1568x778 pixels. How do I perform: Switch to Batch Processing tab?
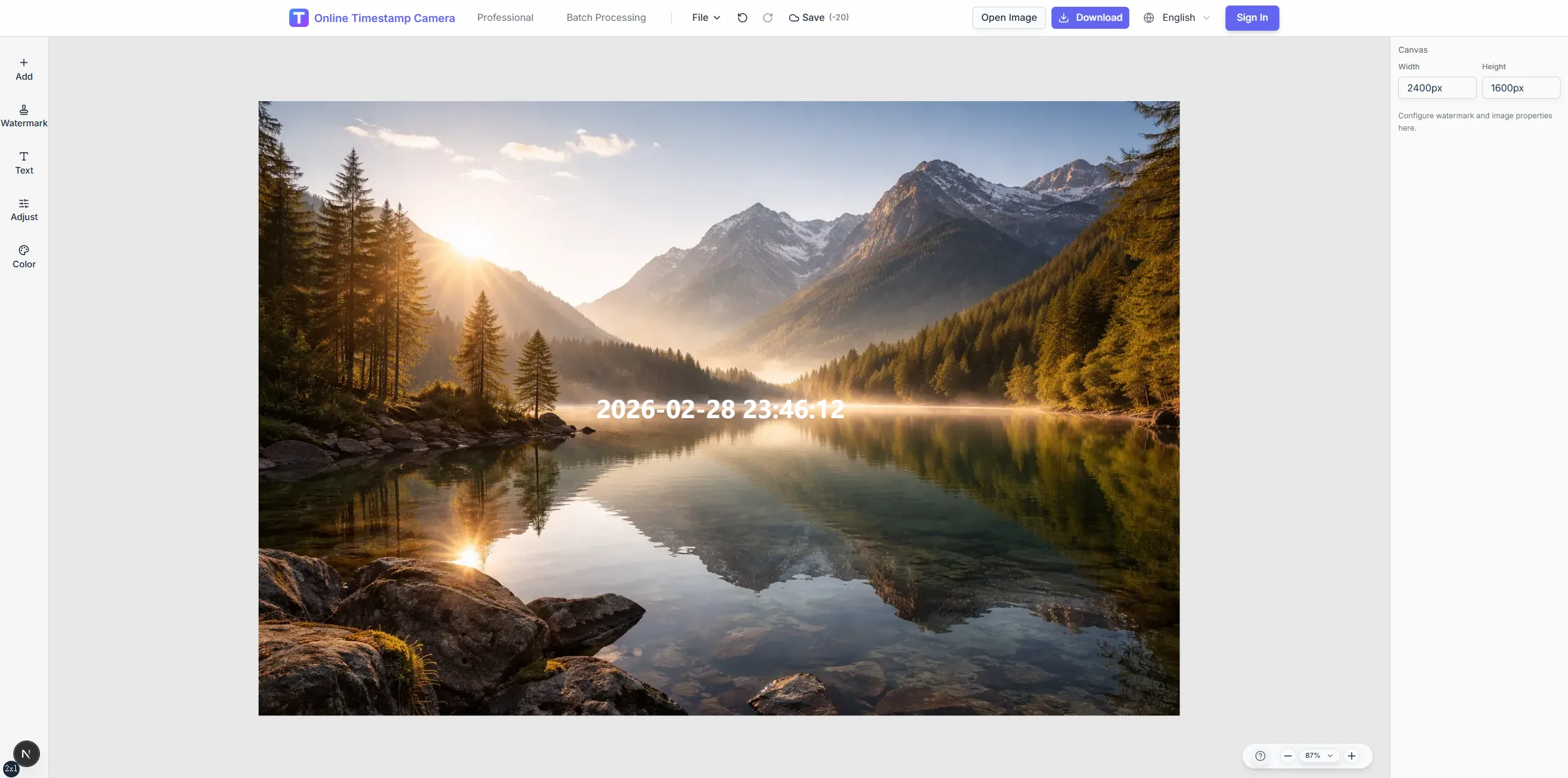pos(605,18)
